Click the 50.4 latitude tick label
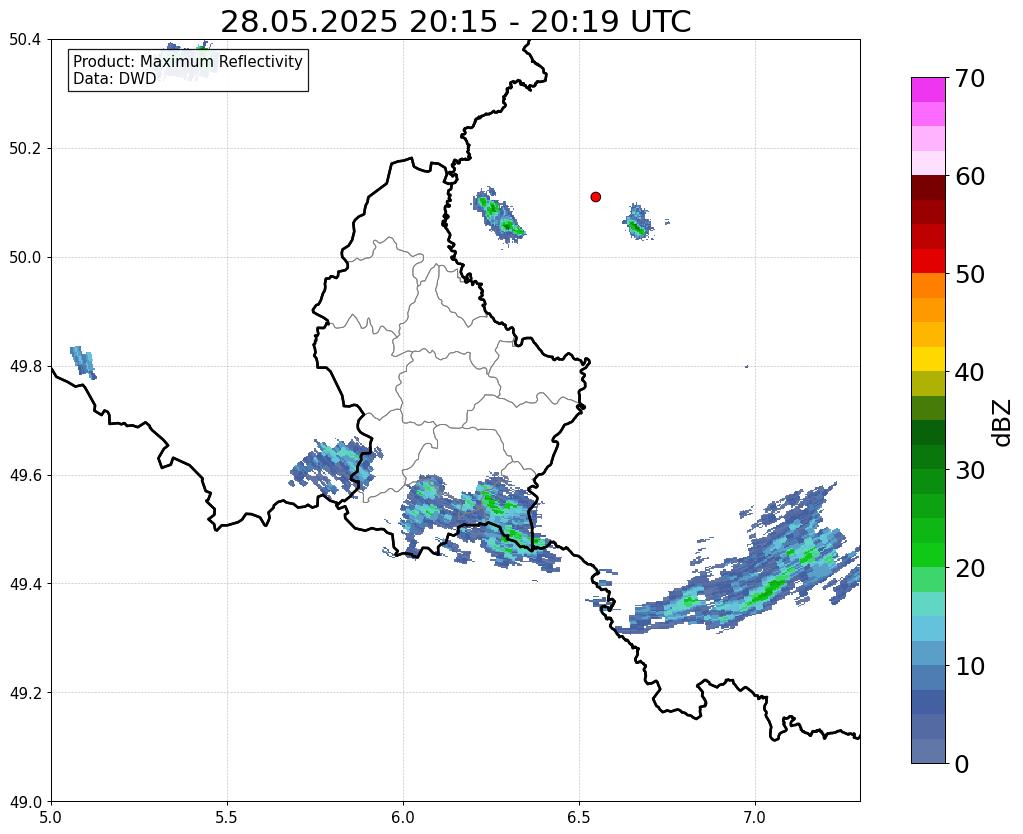 (x=25, y=40)
